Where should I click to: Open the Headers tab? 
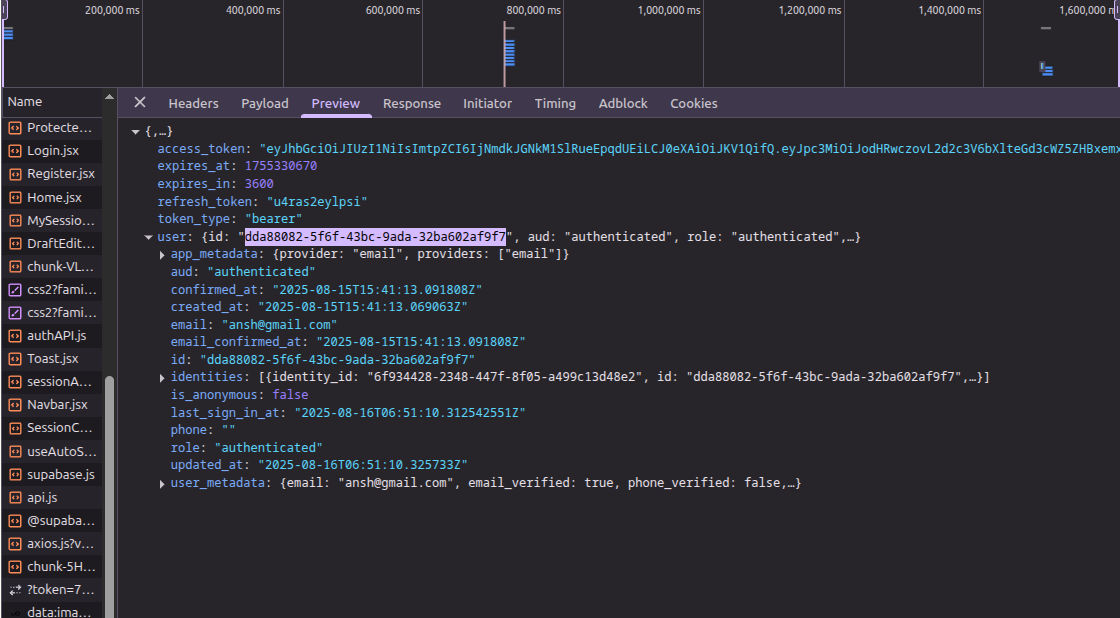point(194,104)
